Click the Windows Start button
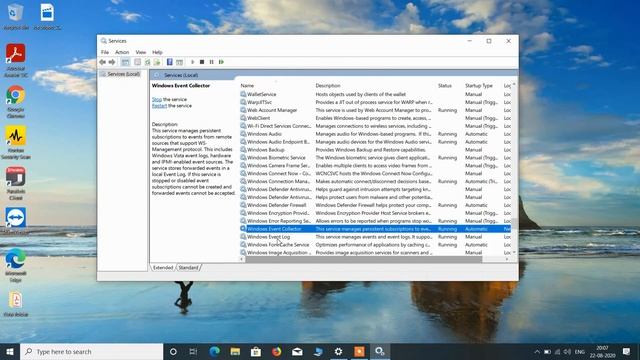 [10, 351]
